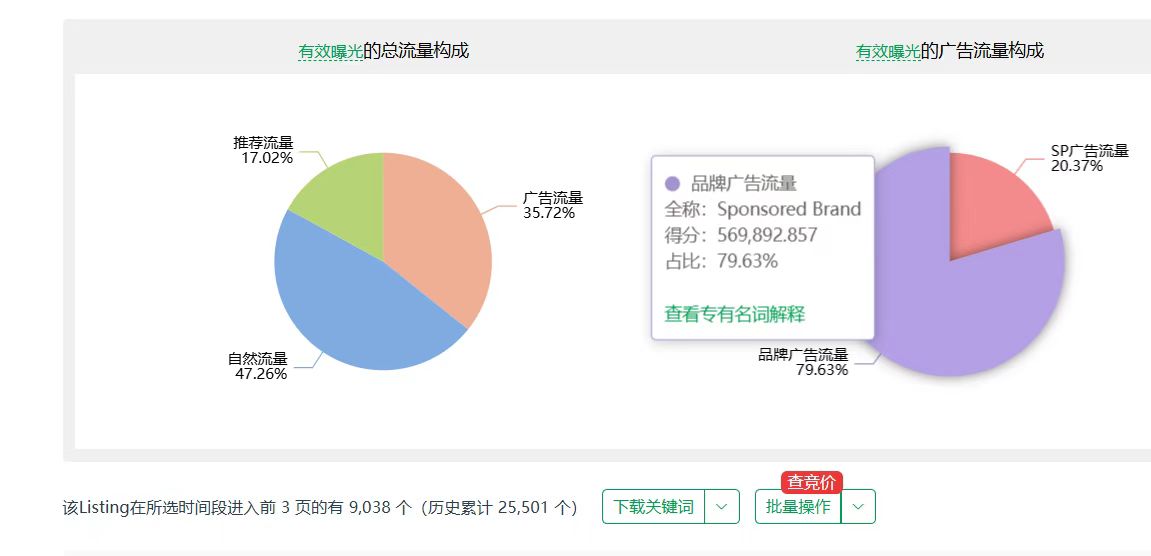Click 有效曝光 link in 广告流量构成 title
This screenshot has width=1151, height=556.
(888, 51)
